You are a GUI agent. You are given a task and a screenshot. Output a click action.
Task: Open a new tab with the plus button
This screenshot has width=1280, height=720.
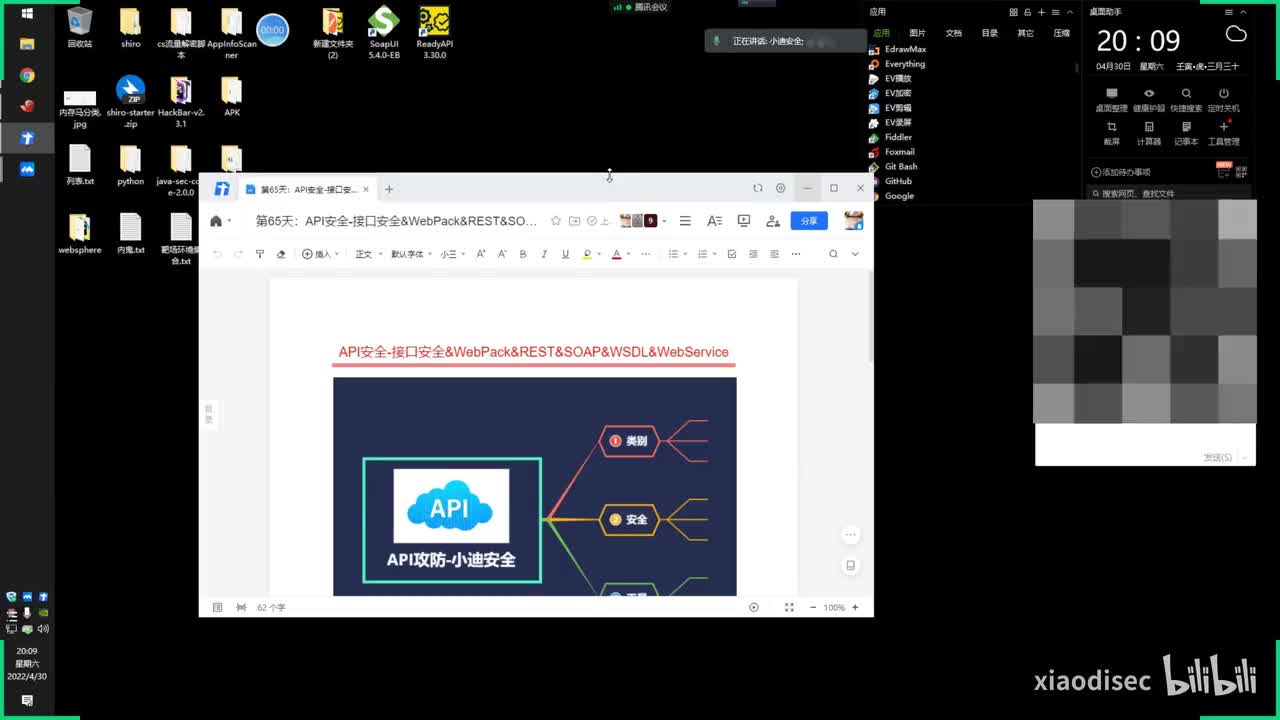click(x=389, y=189)
